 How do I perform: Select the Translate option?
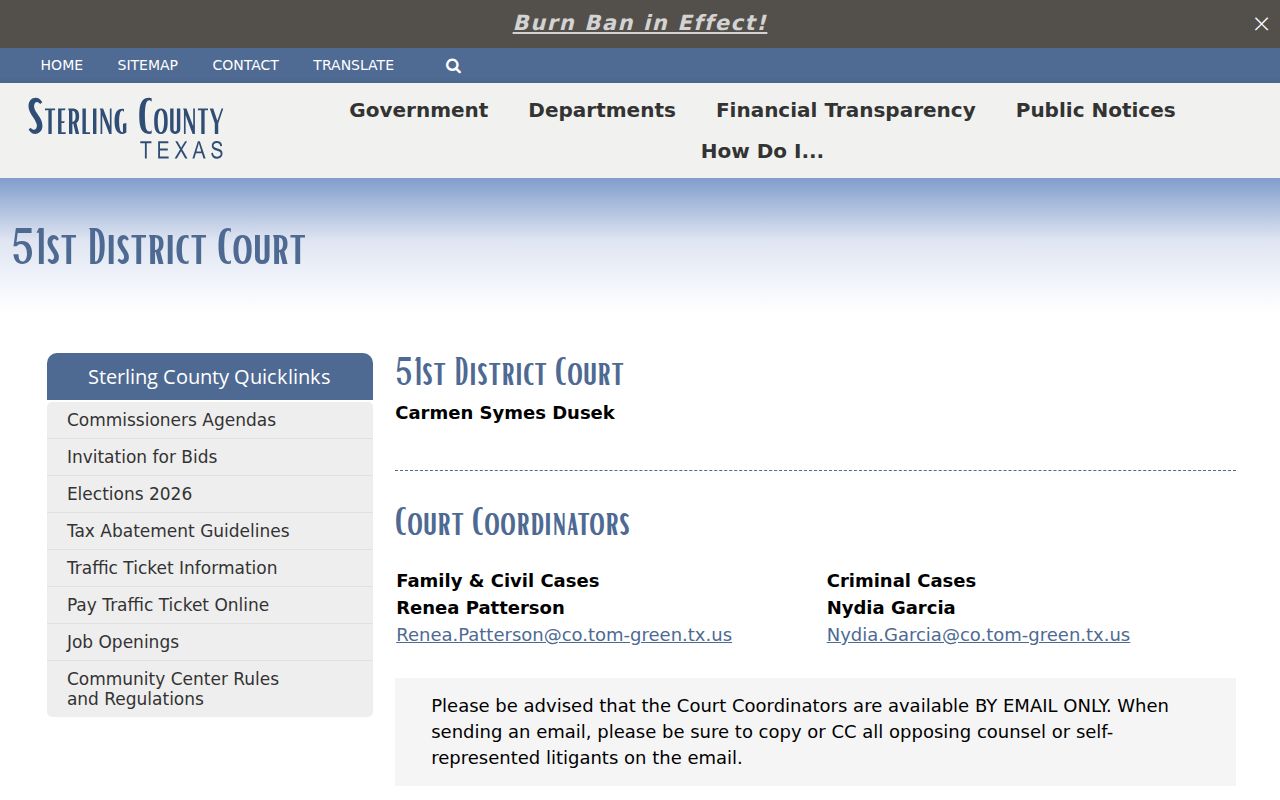coord(354,65)
